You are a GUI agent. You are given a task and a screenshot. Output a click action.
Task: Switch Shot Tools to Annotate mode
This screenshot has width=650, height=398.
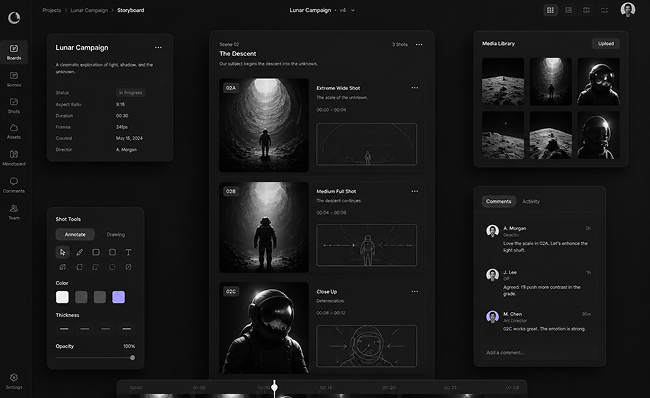tap(75, 234)
